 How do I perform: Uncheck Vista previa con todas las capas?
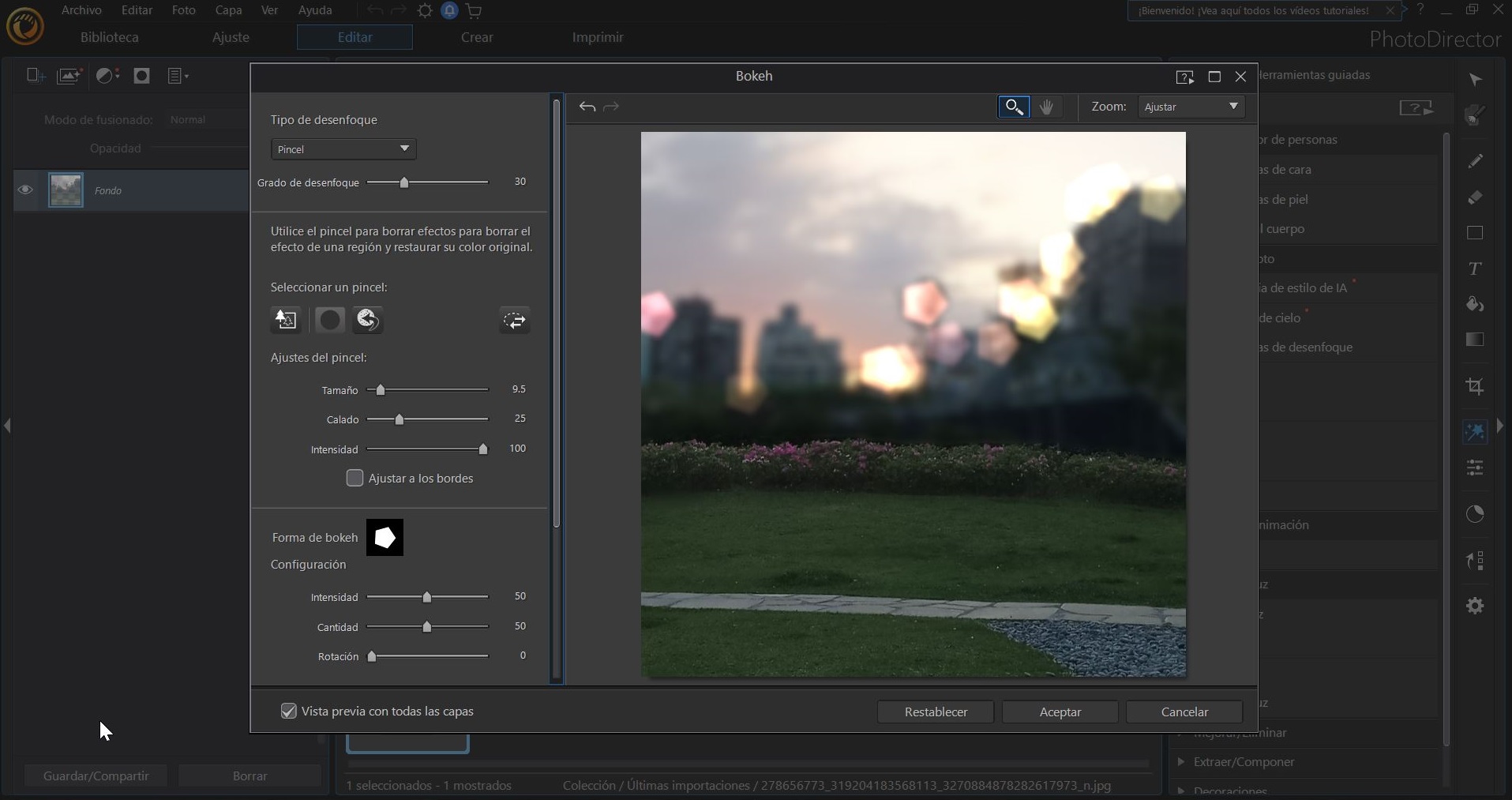(287, 711)
